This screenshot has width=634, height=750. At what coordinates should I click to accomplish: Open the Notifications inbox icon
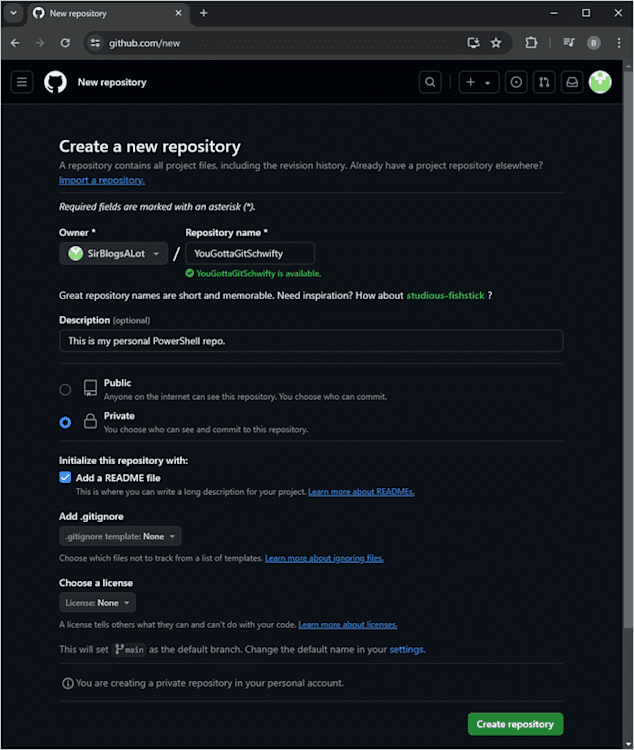tap(572, 82)
